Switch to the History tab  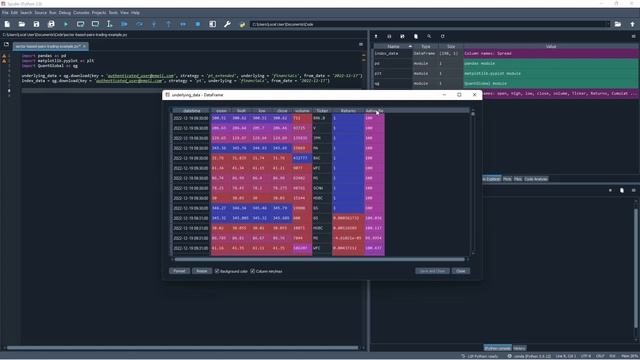click(519, 348)
